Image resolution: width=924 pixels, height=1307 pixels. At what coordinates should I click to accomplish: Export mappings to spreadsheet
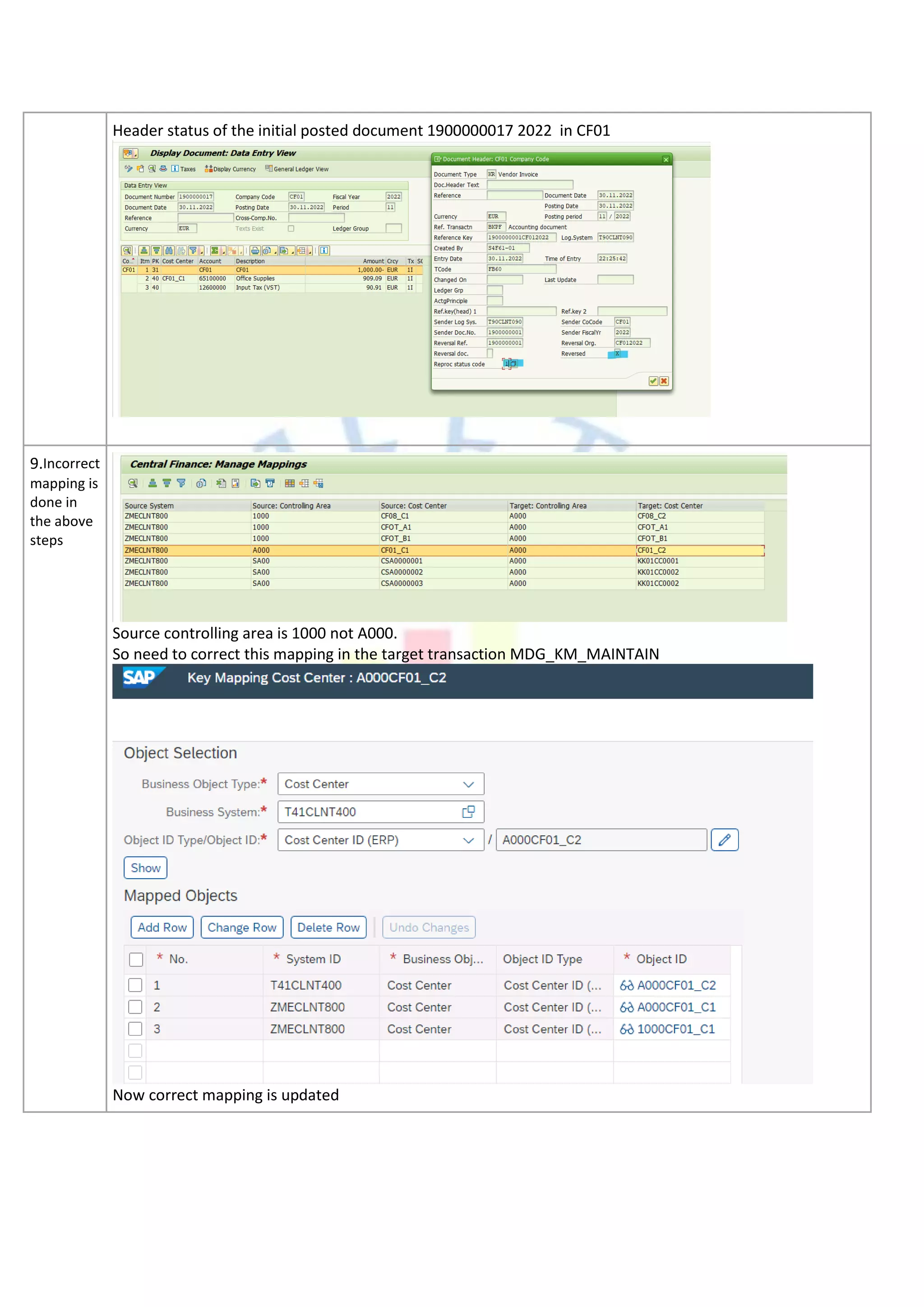[x=222, y=483]
